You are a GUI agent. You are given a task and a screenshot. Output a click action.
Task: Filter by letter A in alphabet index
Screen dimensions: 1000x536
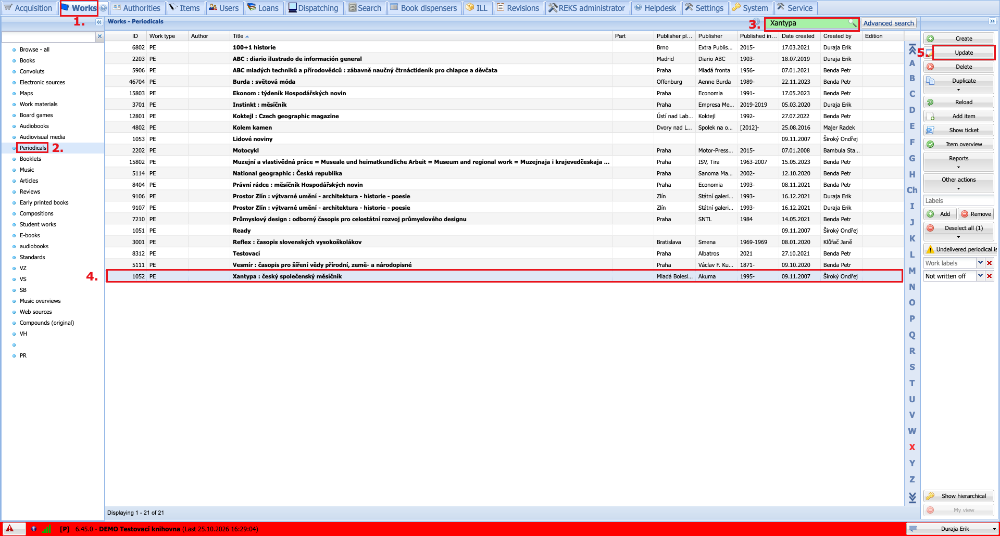(x=912, y=63)
